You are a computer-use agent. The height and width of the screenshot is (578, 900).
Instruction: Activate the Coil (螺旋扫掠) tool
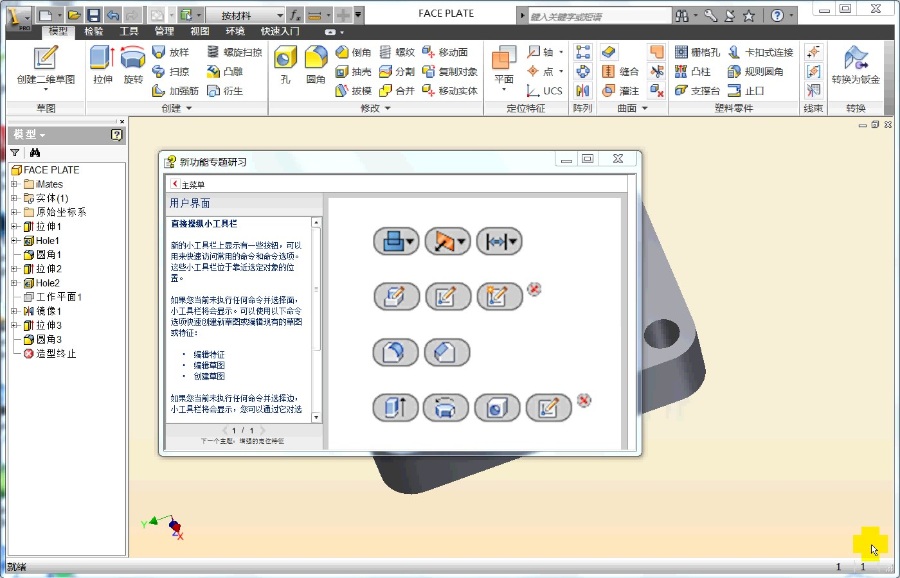click(x=235, y=52)
